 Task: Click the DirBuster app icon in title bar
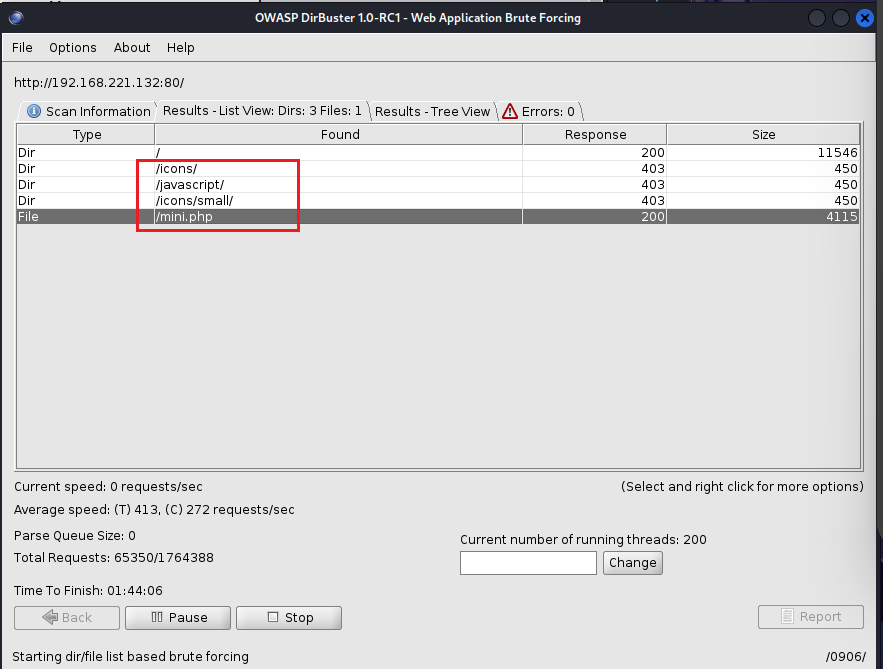click(16, 18)
